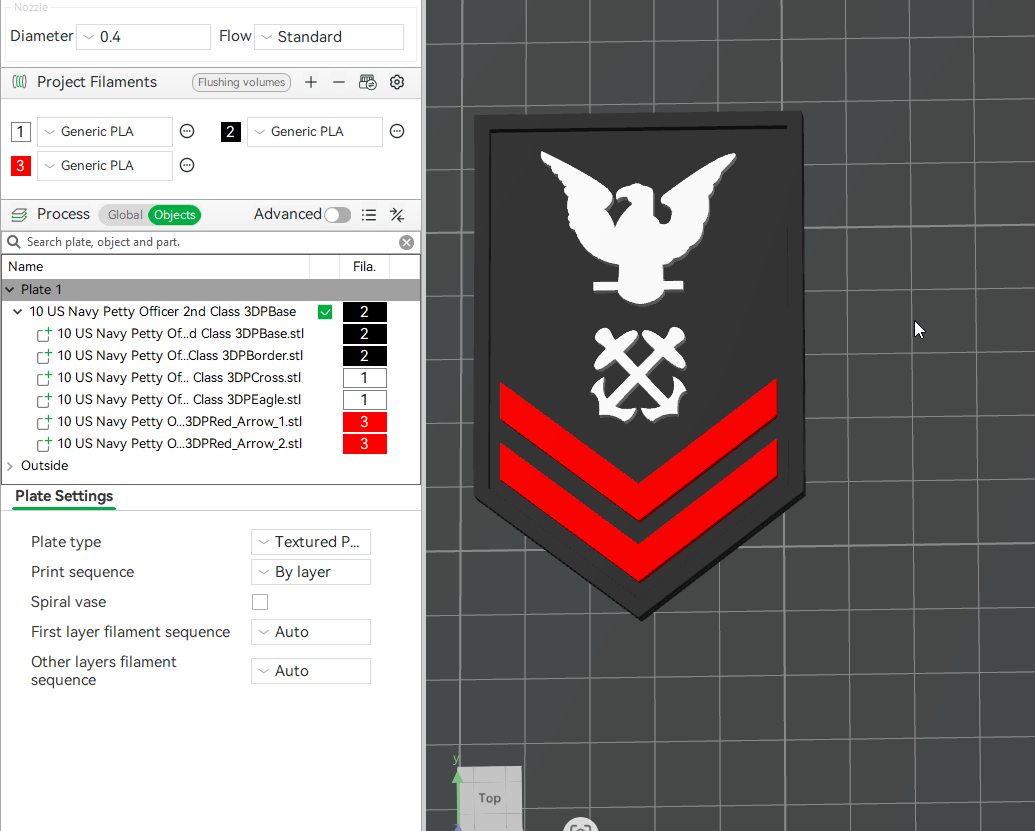Click the customize process settings icon
Screen dimensions: 1035x831
point(397,214)
